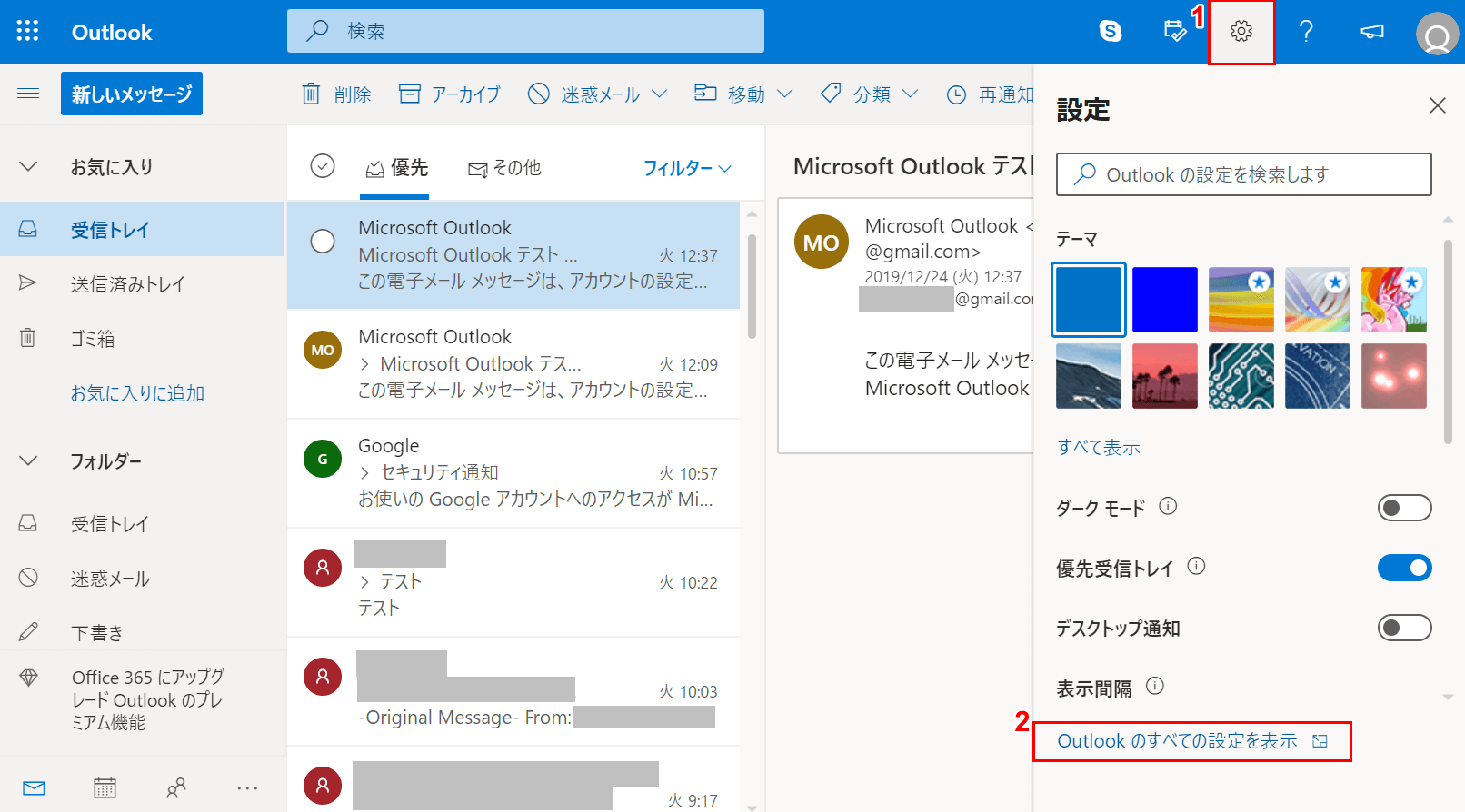The image size is (1465, 812).
Task: Expand the Junk mail (迷惑メール) toolbar dropdown
Action: [x=660, y=94]
